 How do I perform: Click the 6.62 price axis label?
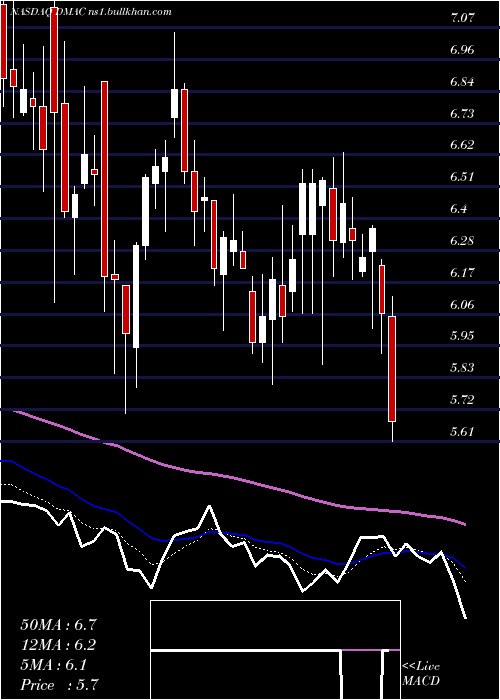(461, 146)
